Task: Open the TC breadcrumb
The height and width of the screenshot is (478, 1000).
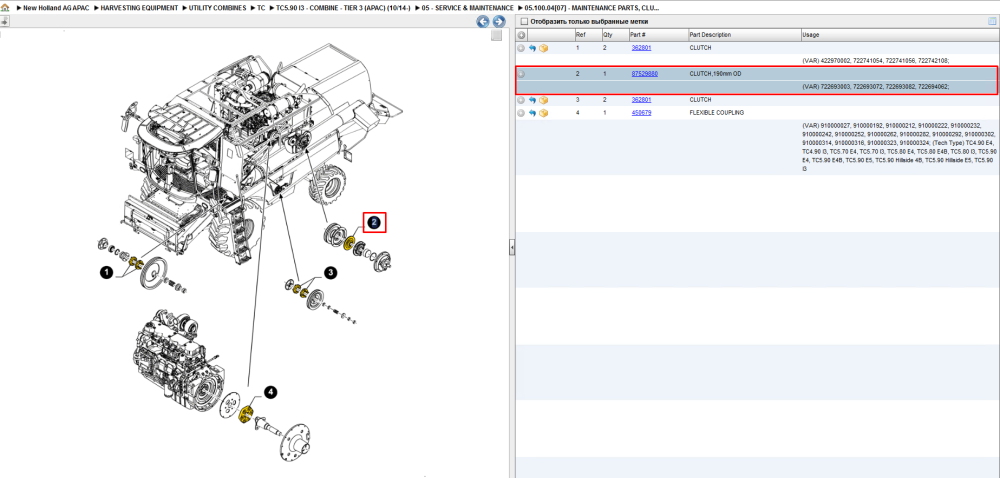Action: [261, 8]
